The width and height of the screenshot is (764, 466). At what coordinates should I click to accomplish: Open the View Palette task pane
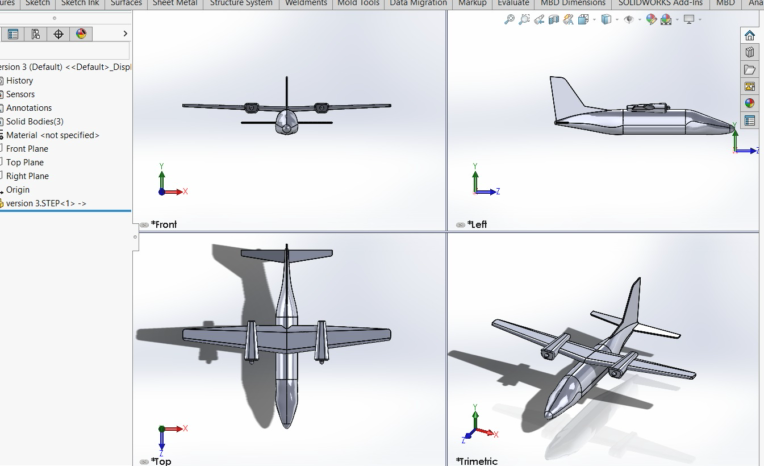(x=749, y=86)
